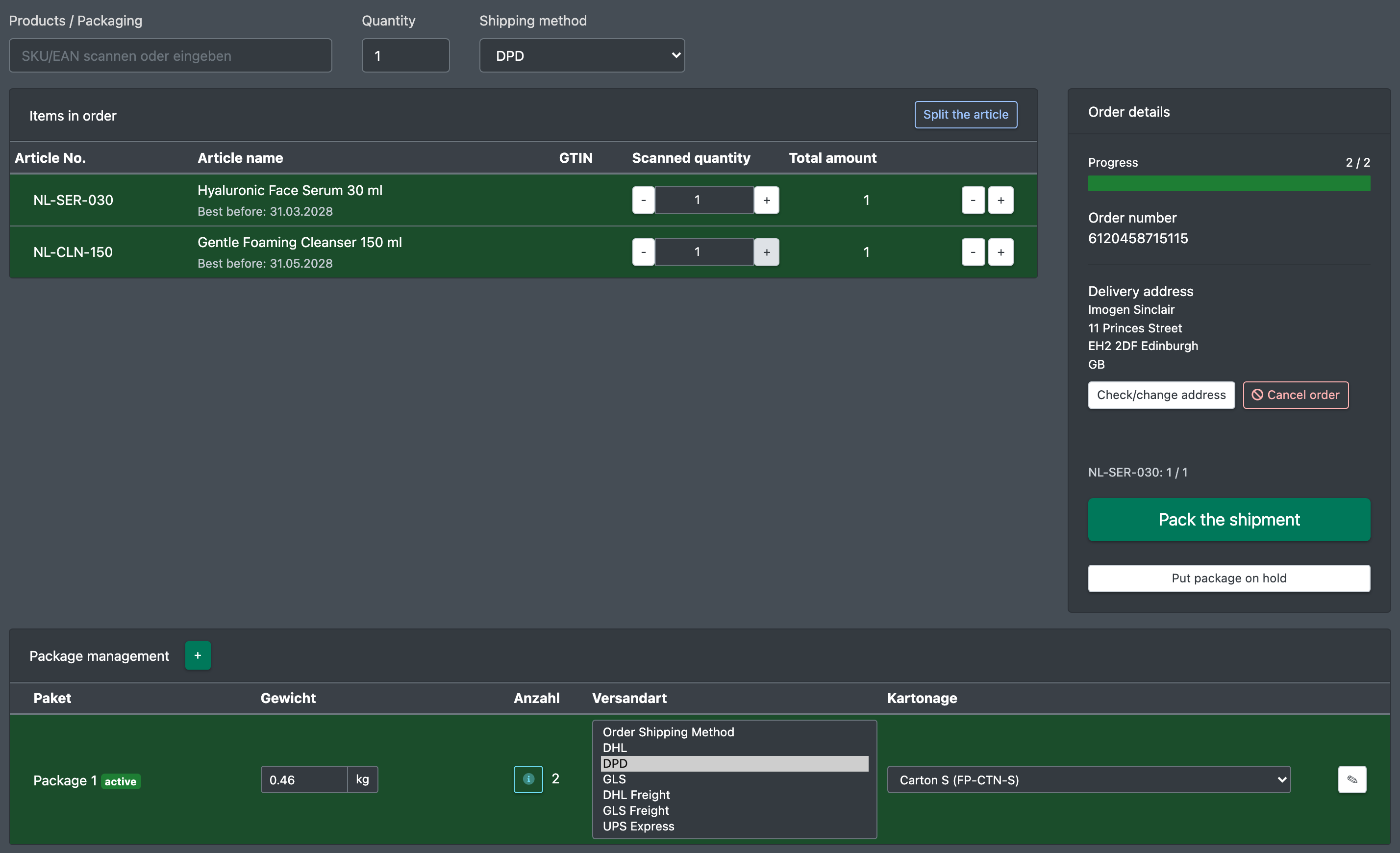This screenshot has height=853, width=1400.
Task: Click Pack the shipment button
Action: pos(1228,520)
